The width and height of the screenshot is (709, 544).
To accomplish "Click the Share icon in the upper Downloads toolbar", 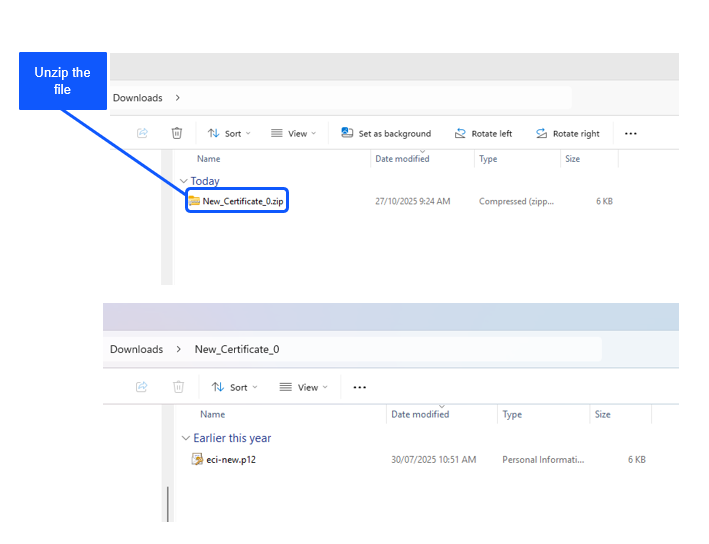I will 142,133.
